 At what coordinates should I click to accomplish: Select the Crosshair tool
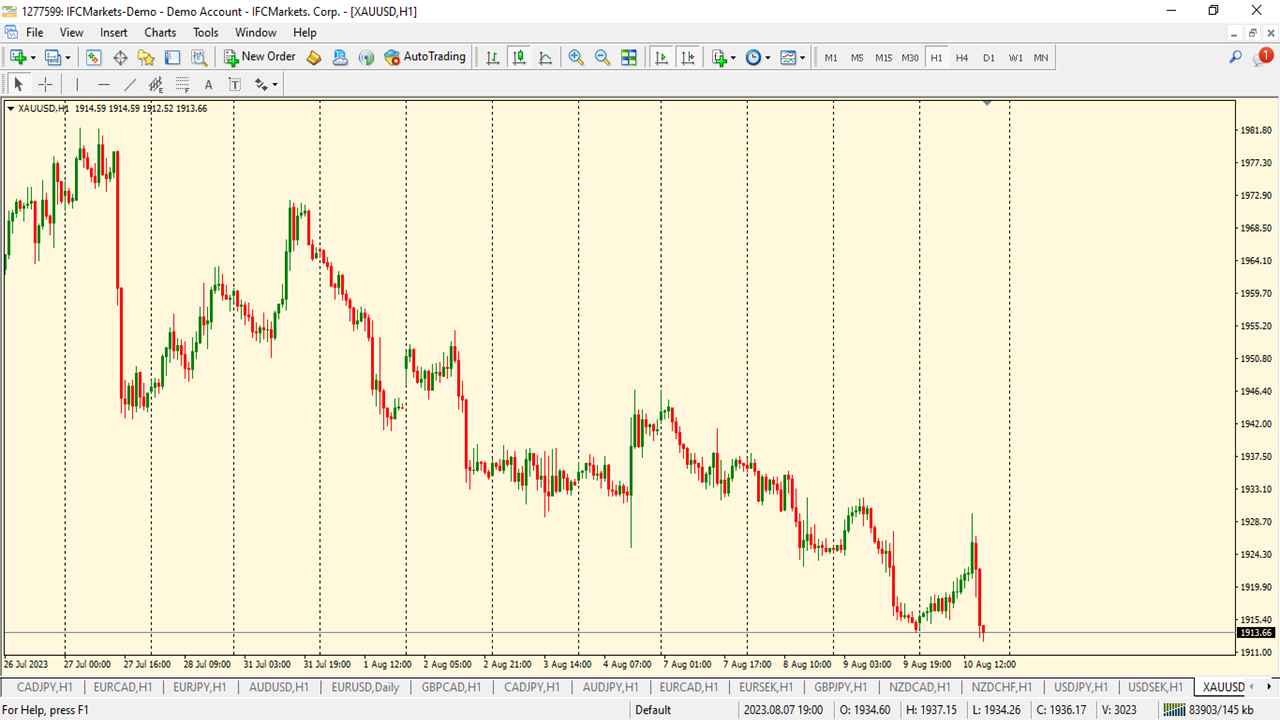click(x=45, y=84)
